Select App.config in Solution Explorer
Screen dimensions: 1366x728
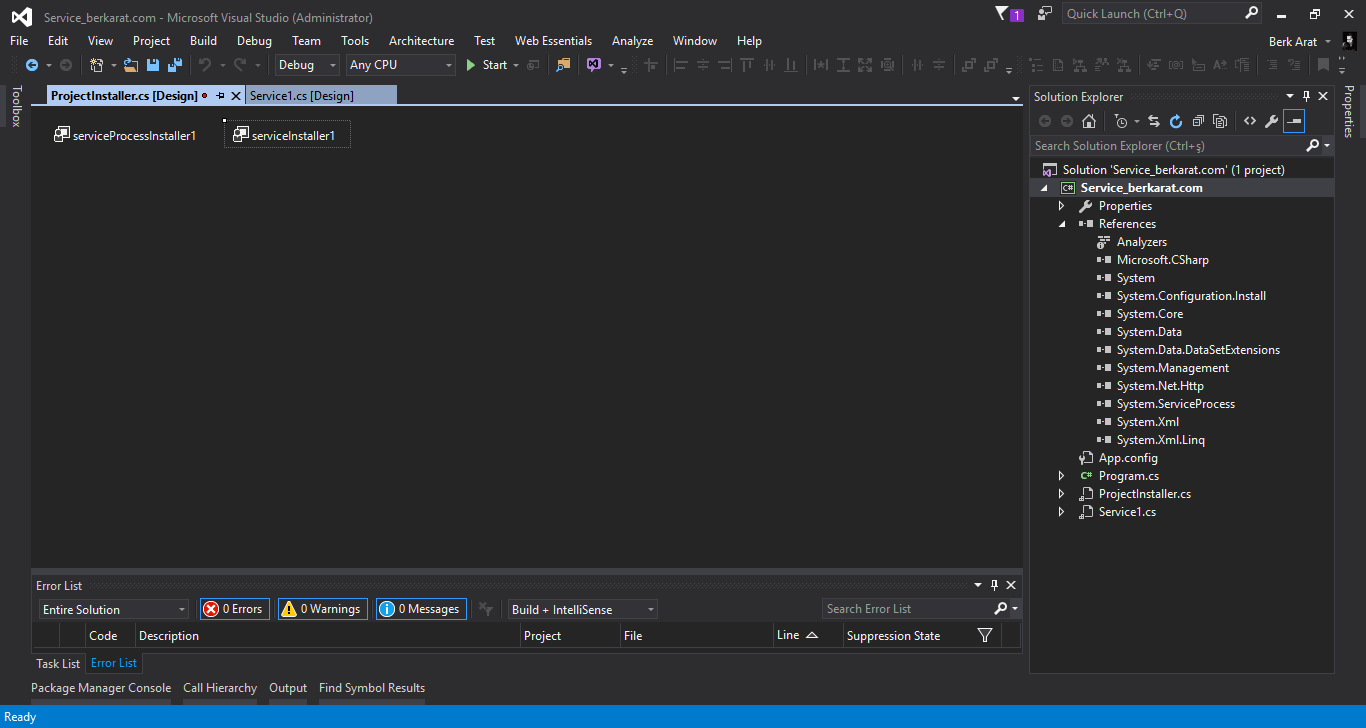click(x=1128, y=458)
